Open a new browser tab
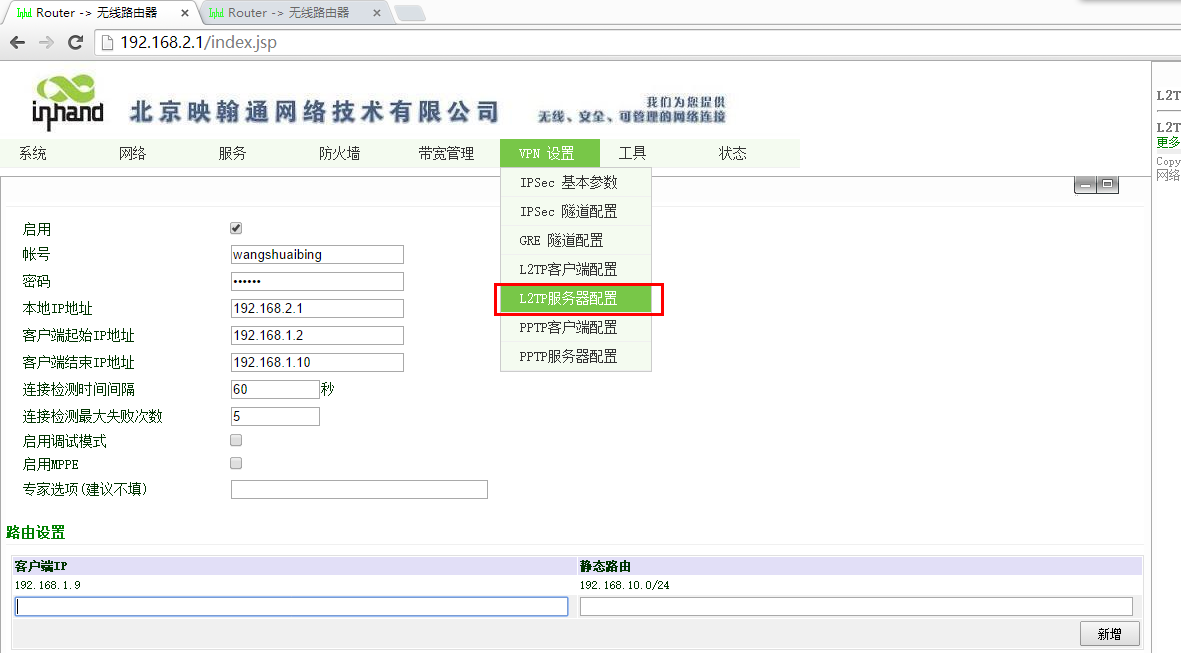The height and width of the screenshot is (653, 1181). point(410,13)
